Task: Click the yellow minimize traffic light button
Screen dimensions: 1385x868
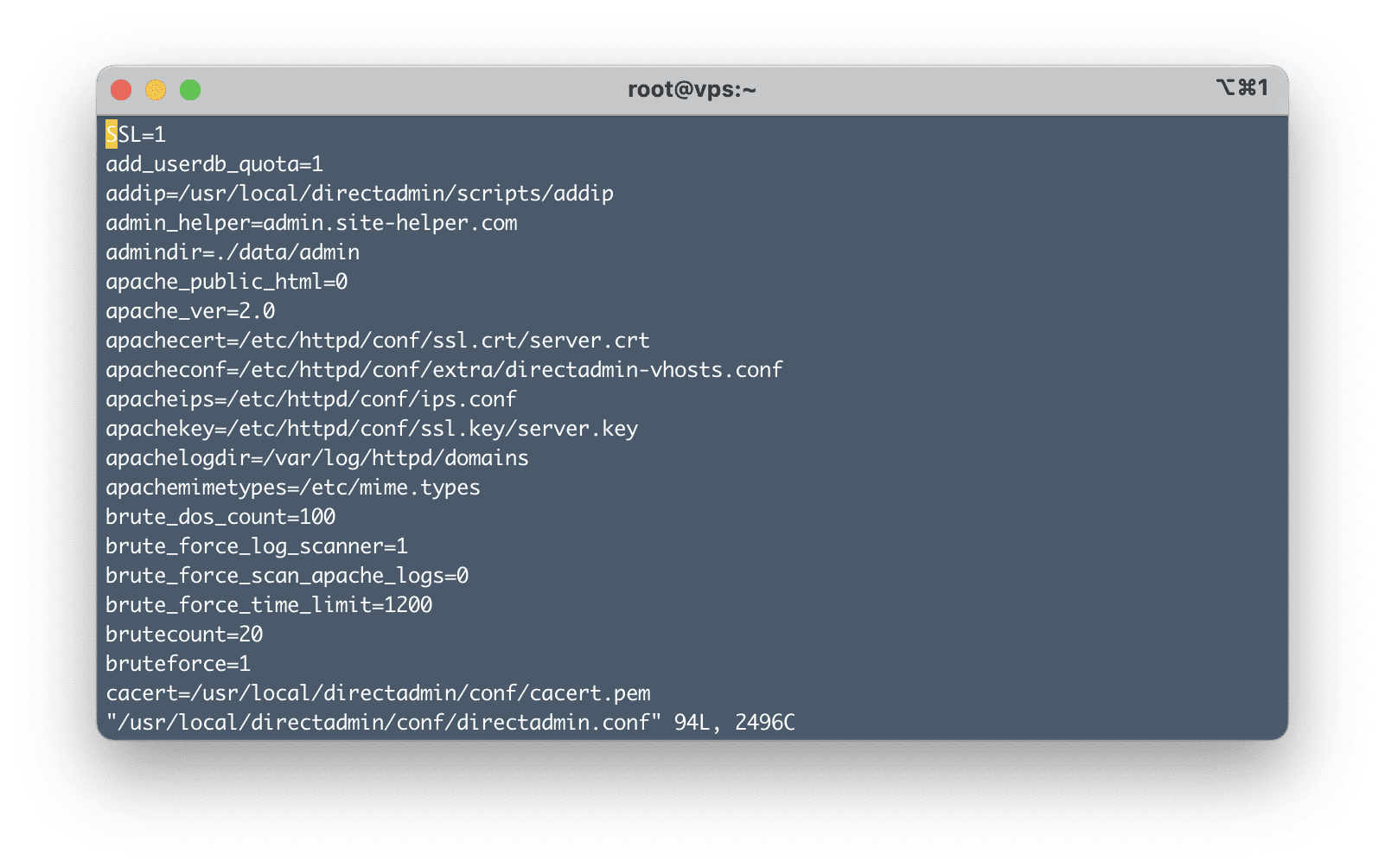Action: (x=156, y=89)
